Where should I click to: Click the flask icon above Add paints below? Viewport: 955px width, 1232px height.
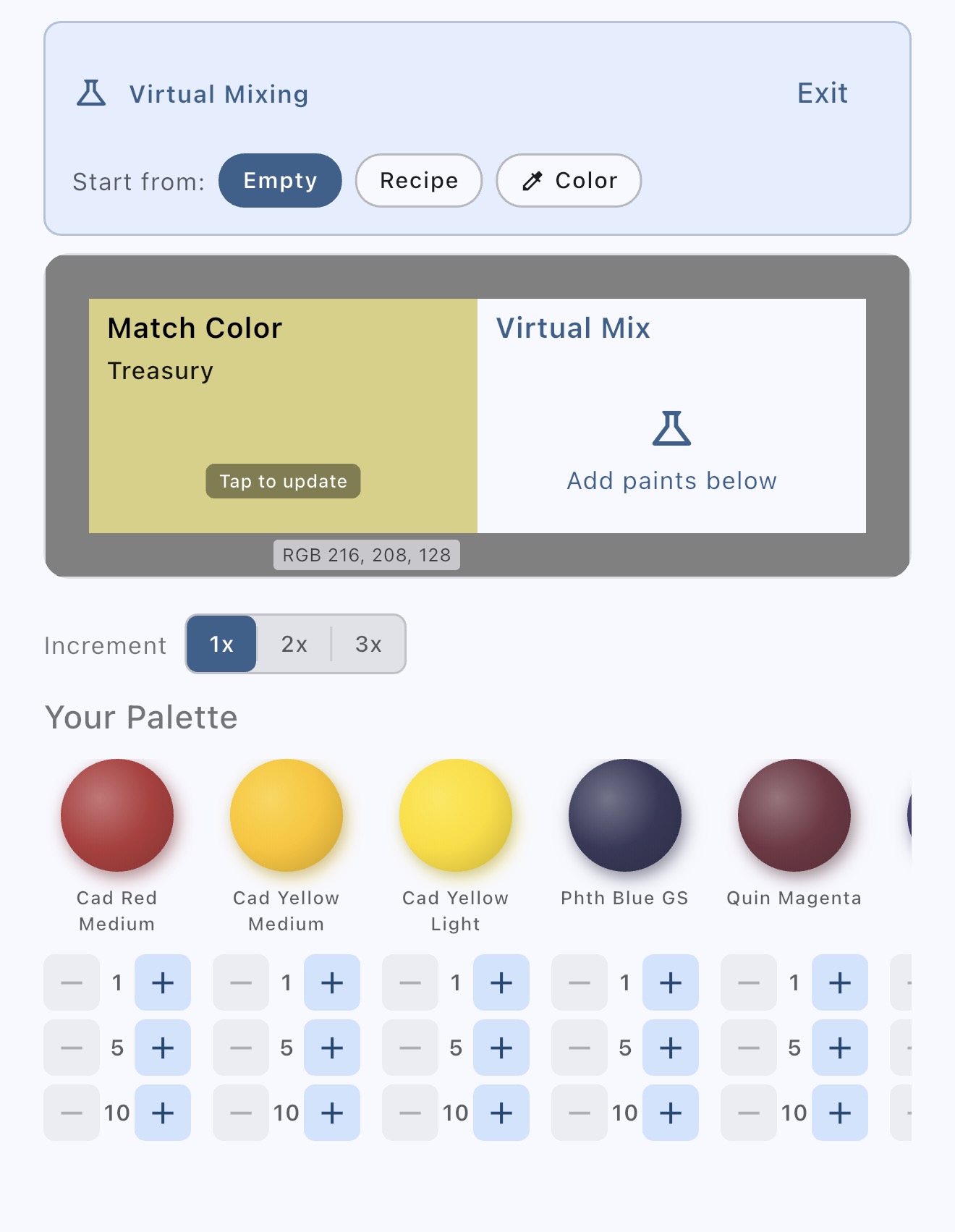(x=672, y=430)
